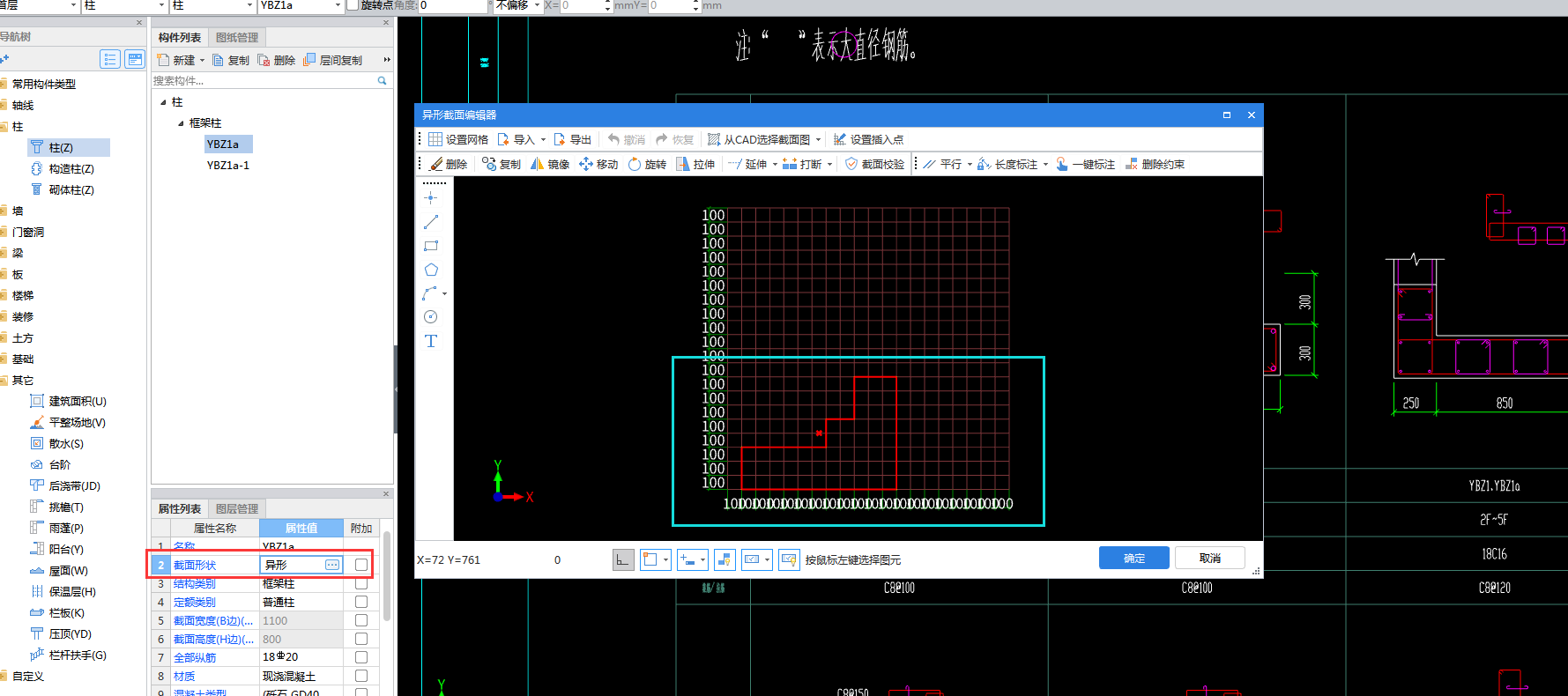The height and width of the screenshot is (696, 1568).
Task: Select the 旋转 rotate tool
Action: (647, 164)
